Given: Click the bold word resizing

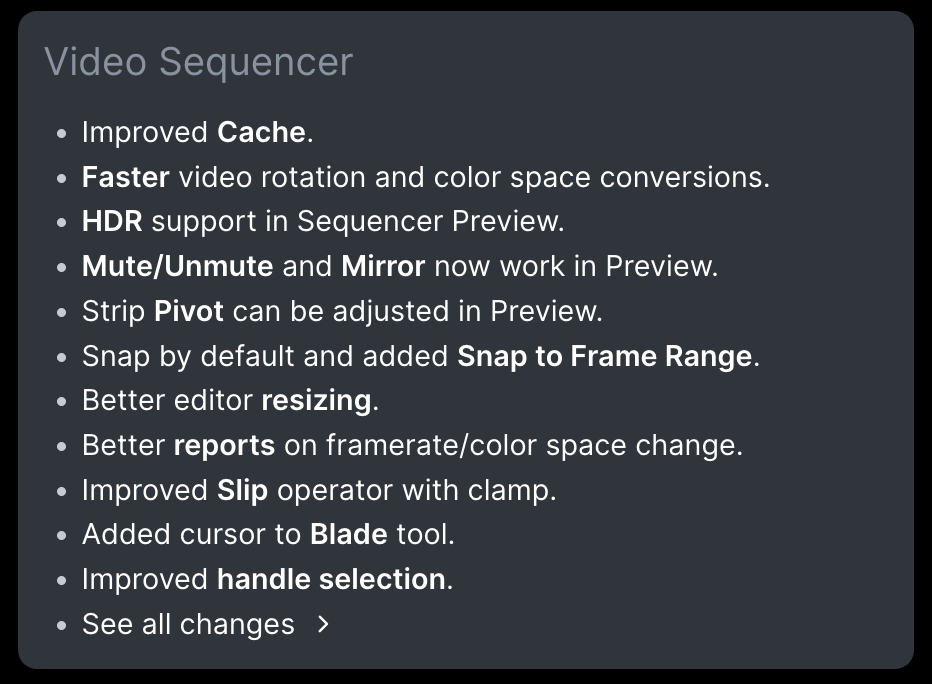Looking at the screenshot, I should [316, 400].
